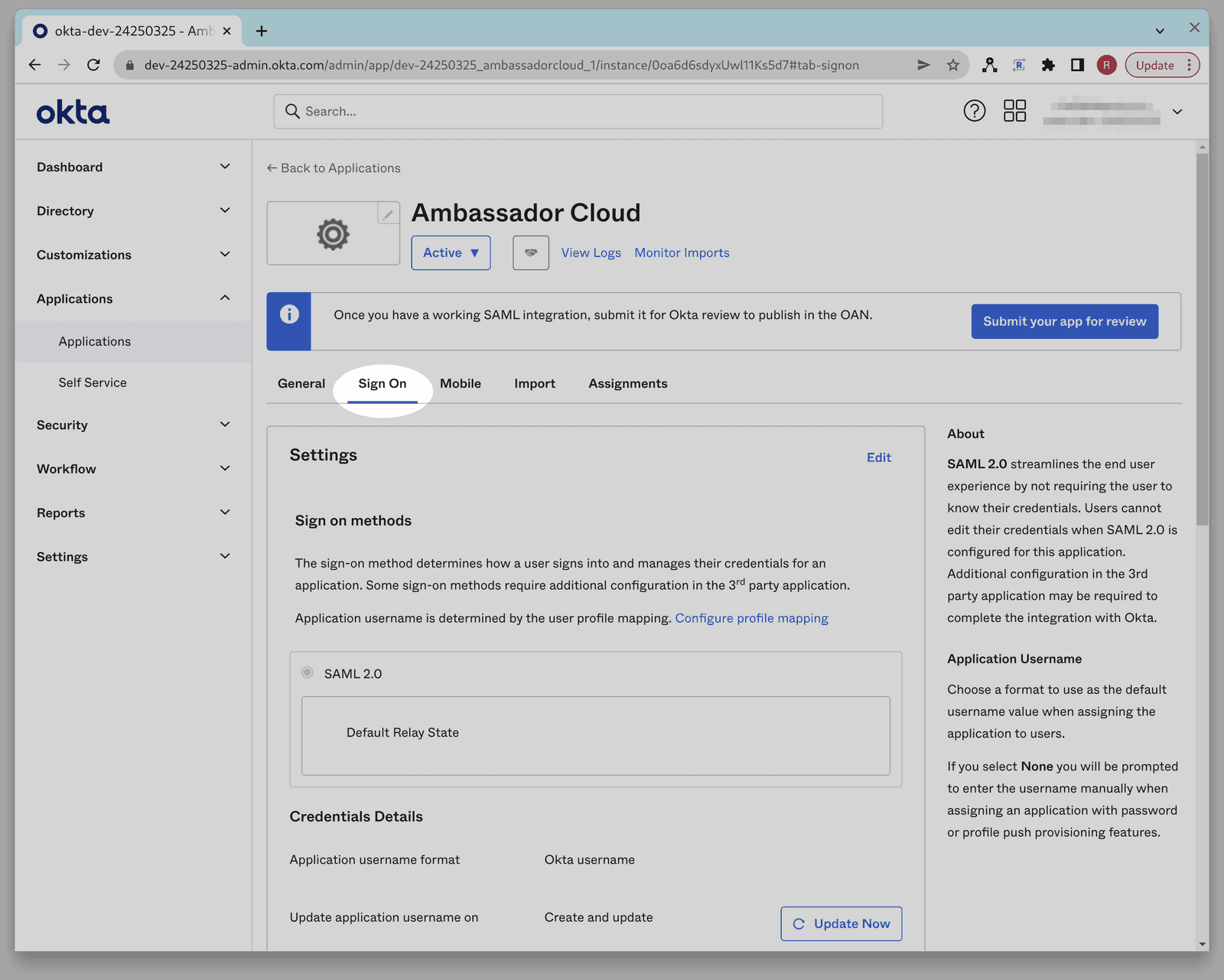
Task: Bookmark this page with the star icon
Action: [952, 65]
